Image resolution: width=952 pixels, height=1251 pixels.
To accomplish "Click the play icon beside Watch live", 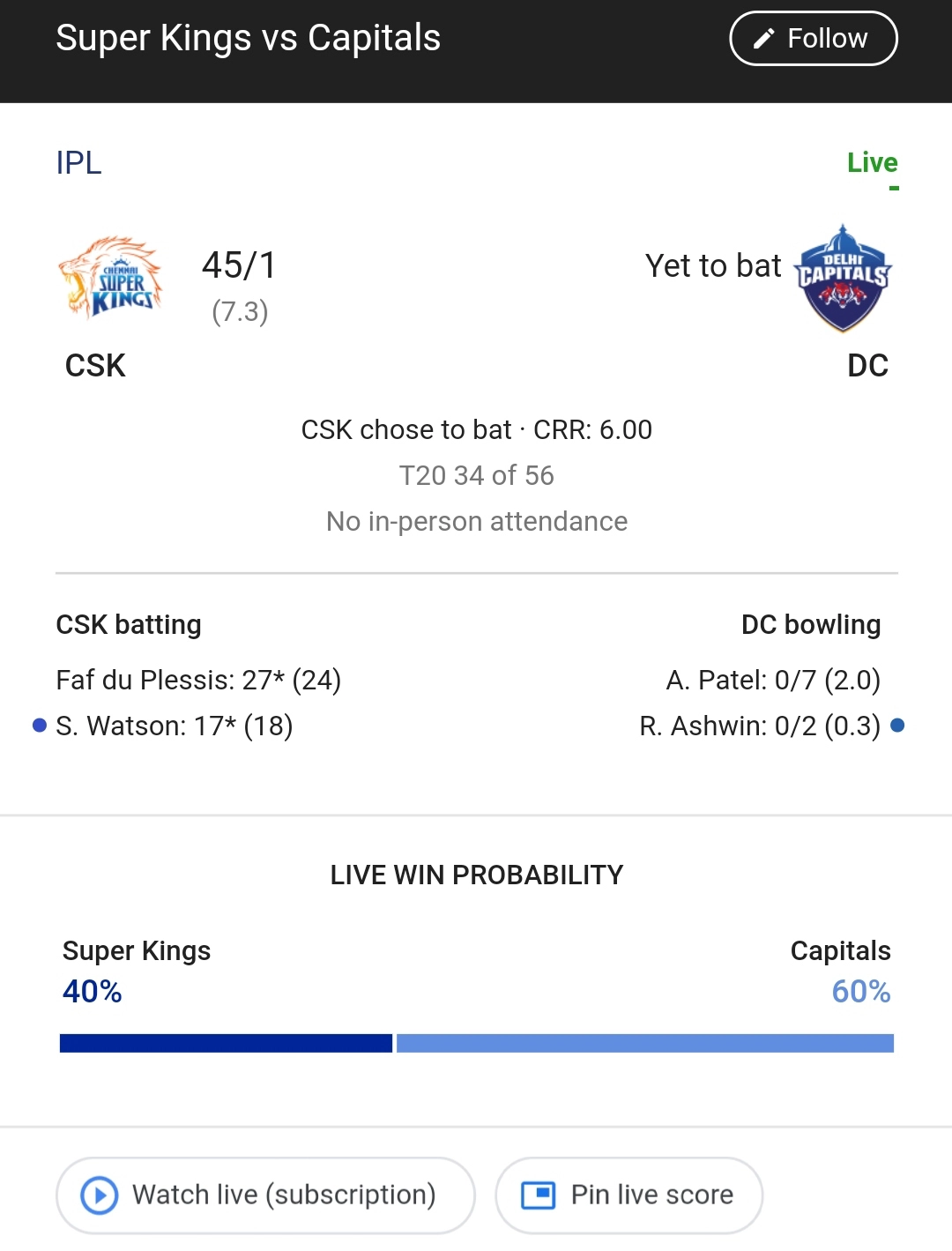I will pos(100,1195).
